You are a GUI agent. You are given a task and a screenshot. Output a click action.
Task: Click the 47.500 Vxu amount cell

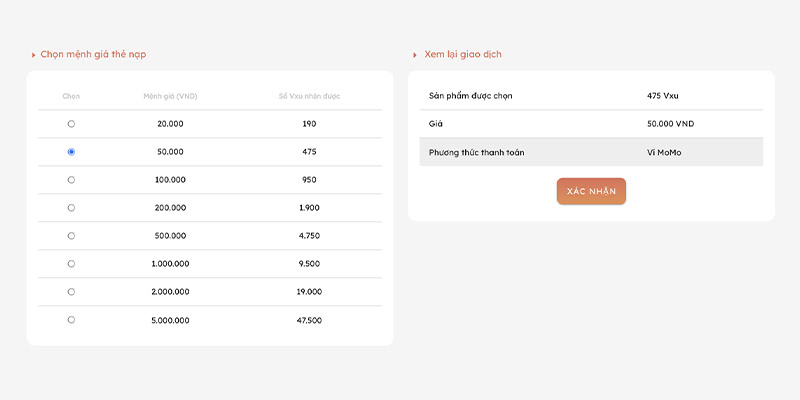309,320
